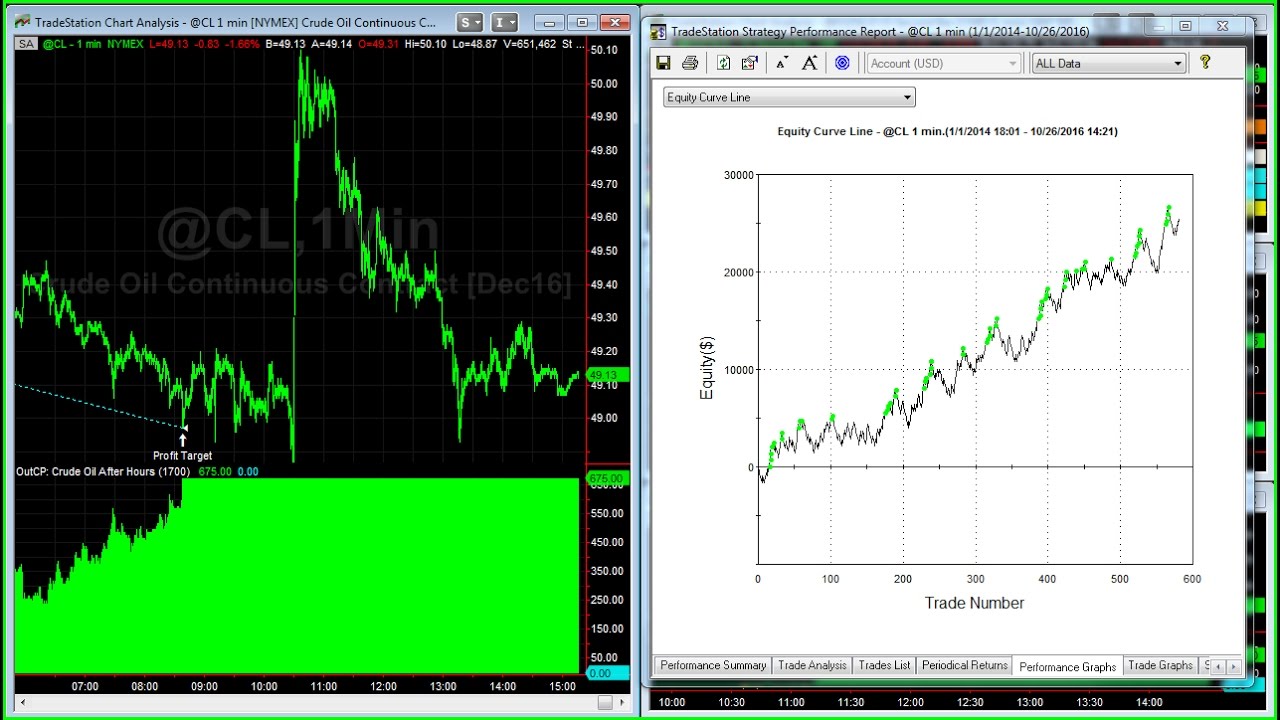Open the Periodical Returns tab

965,665
